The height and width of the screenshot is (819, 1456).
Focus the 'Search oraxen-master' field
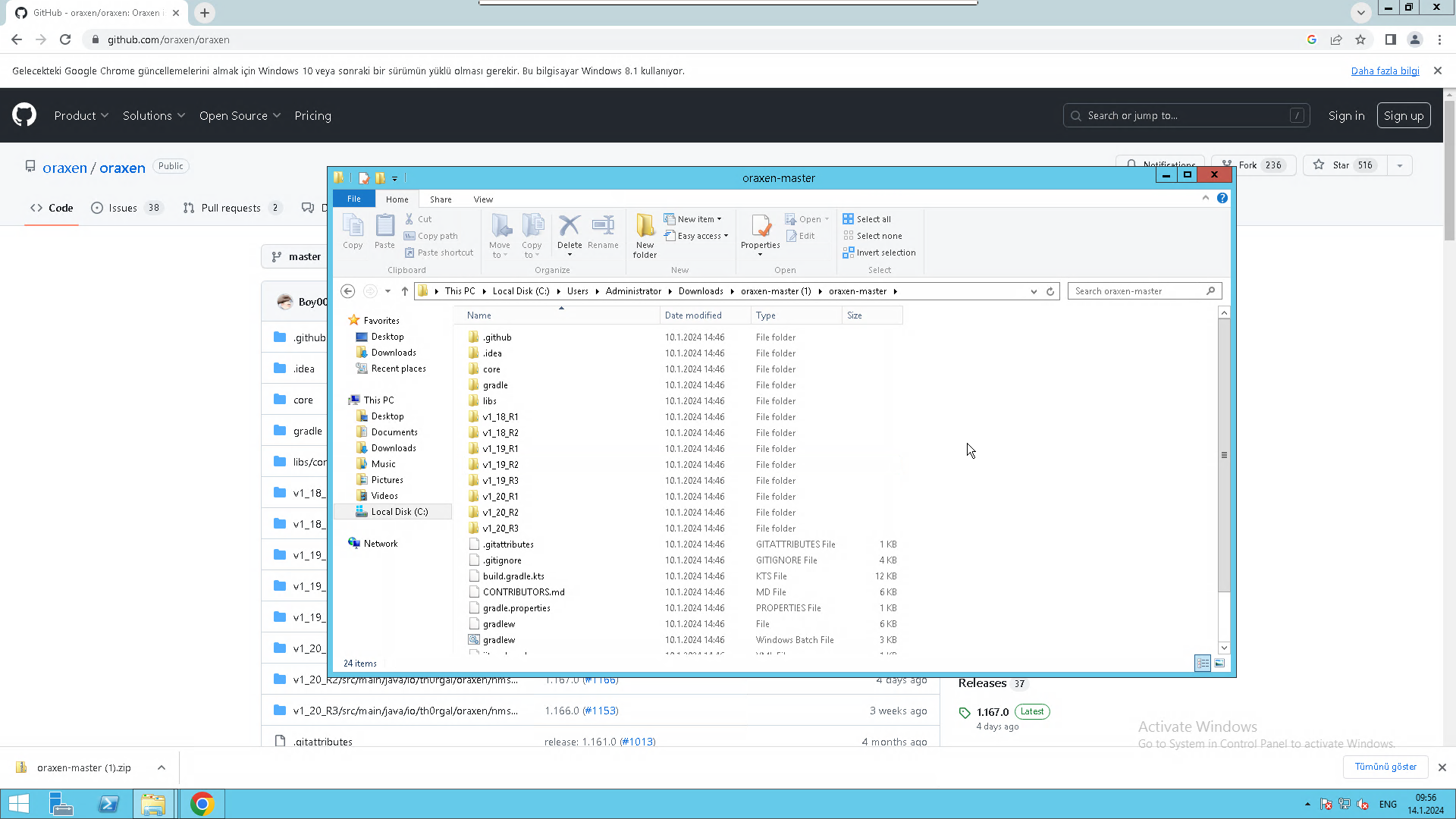click(1144, 291)
